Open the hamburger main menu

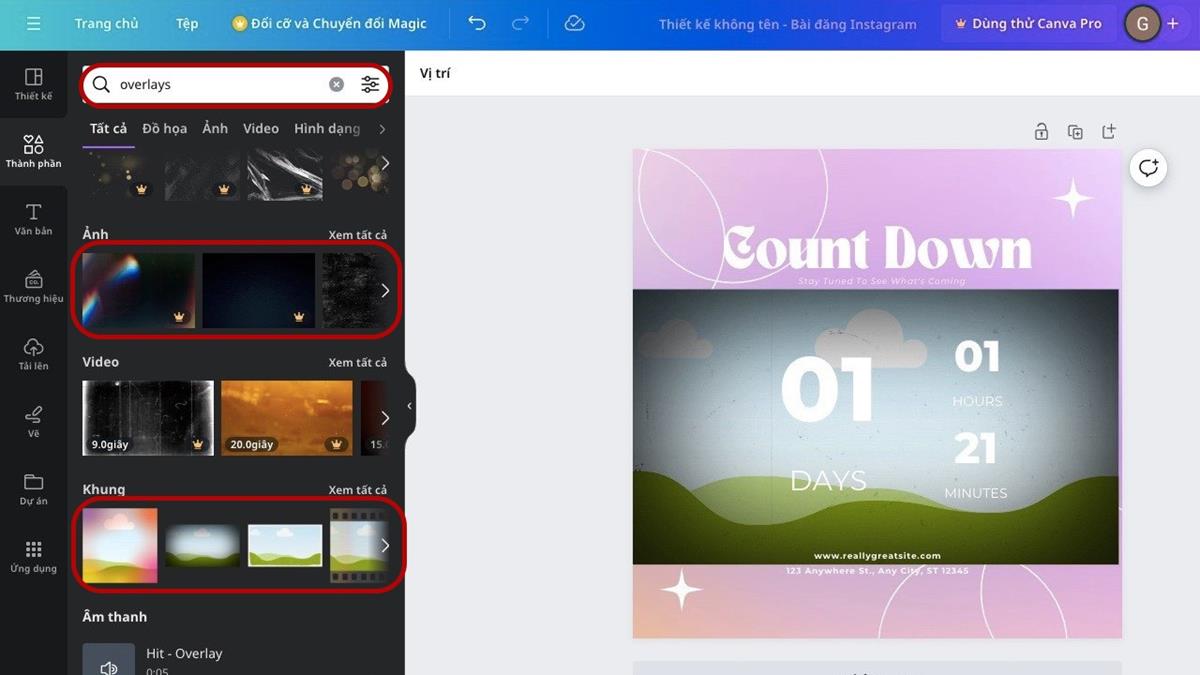[34, 23]
